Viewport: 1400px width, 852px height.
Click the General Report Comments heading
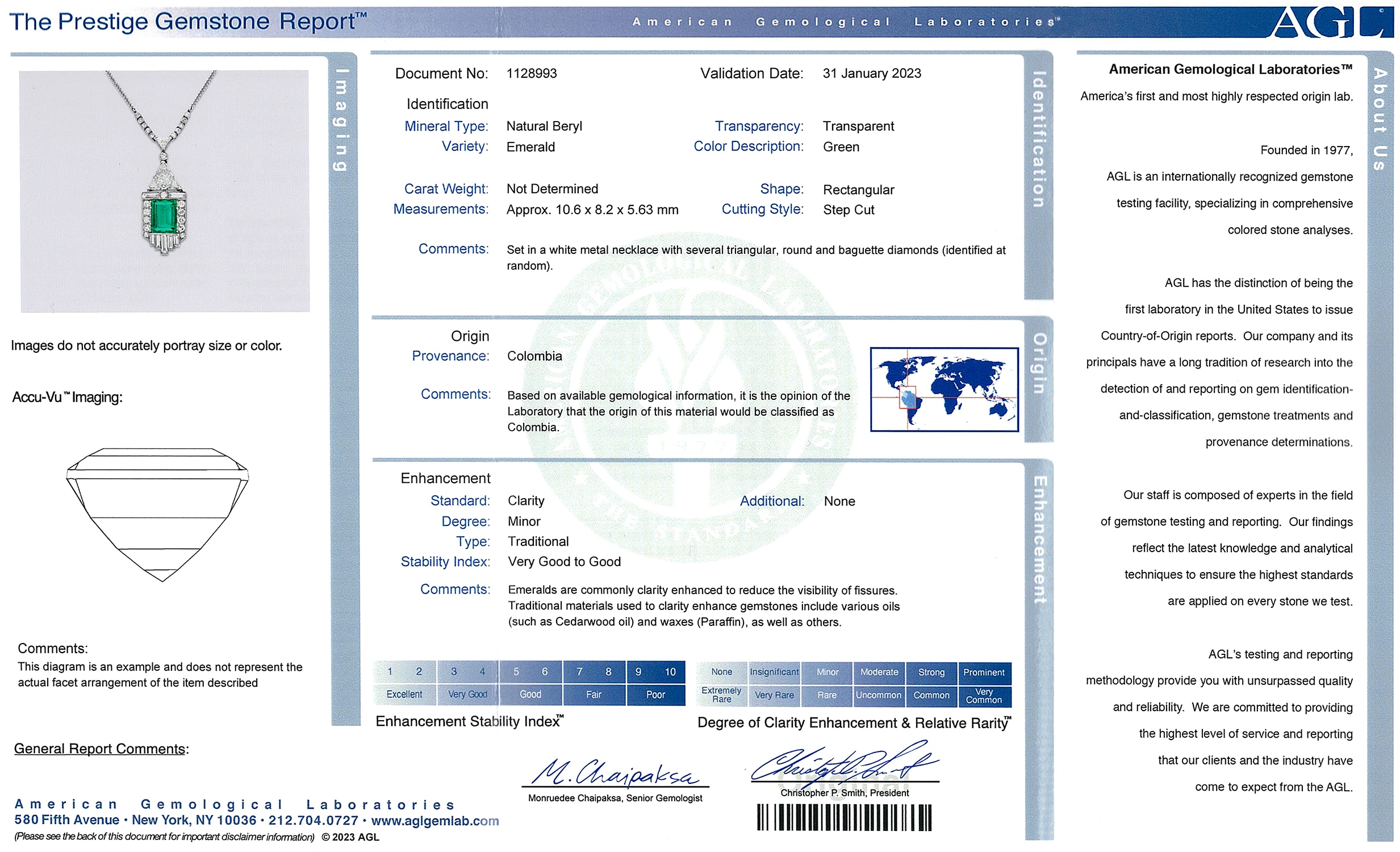pyautogui.click(x=100, y=749)
